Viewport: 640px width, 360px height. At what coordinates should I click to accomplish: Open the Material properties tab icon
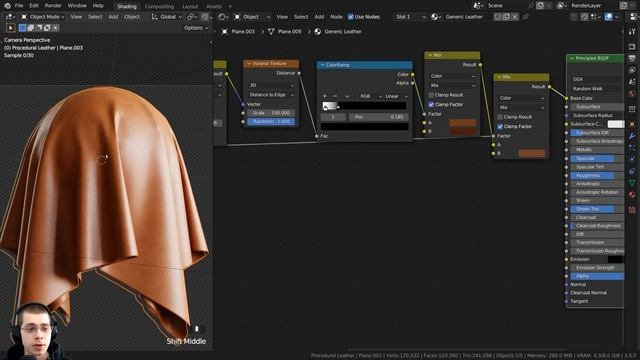tap(632, 195)
